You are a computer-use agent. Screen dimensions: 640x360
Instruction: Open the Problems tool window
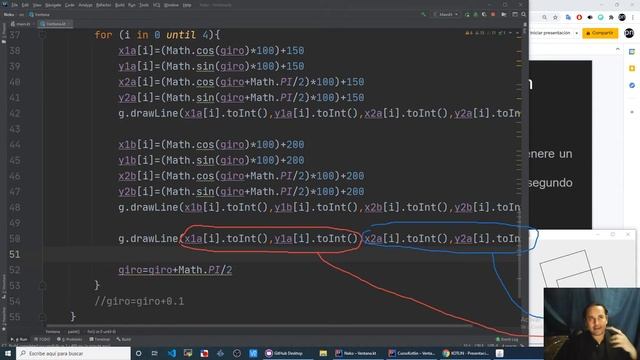click(69, 340)
